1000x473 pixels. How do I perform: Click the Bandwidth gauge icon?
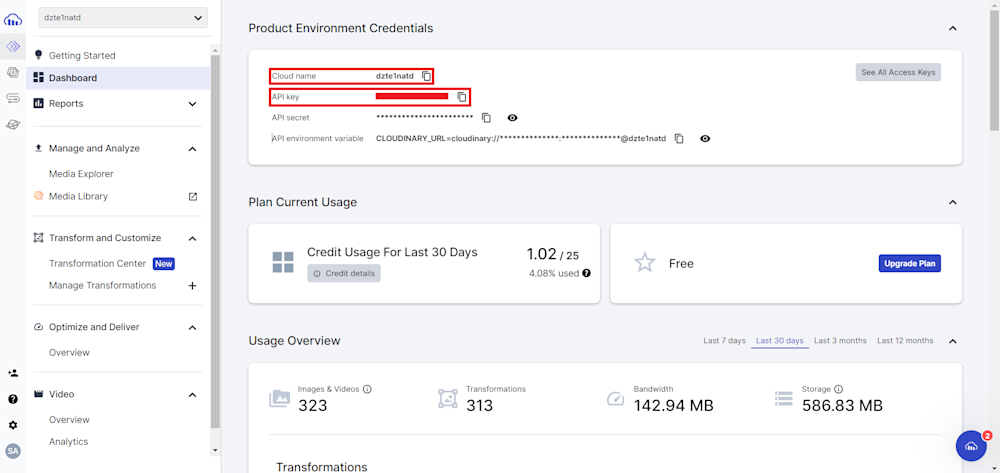pos(615,398)
